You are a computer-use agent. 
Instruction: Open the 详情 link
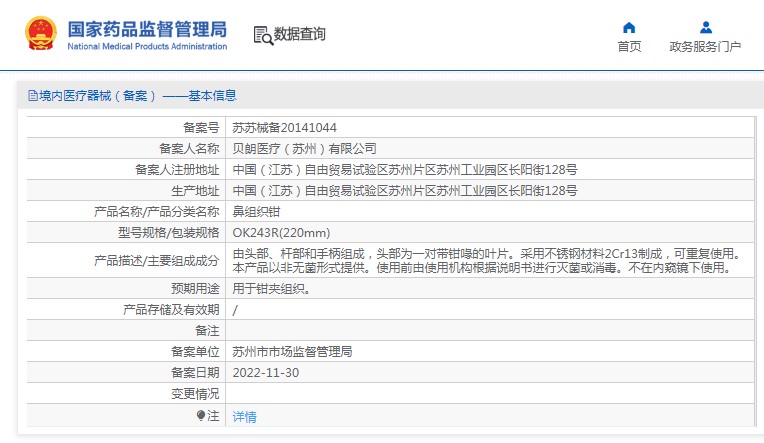(x=245, y=417)
